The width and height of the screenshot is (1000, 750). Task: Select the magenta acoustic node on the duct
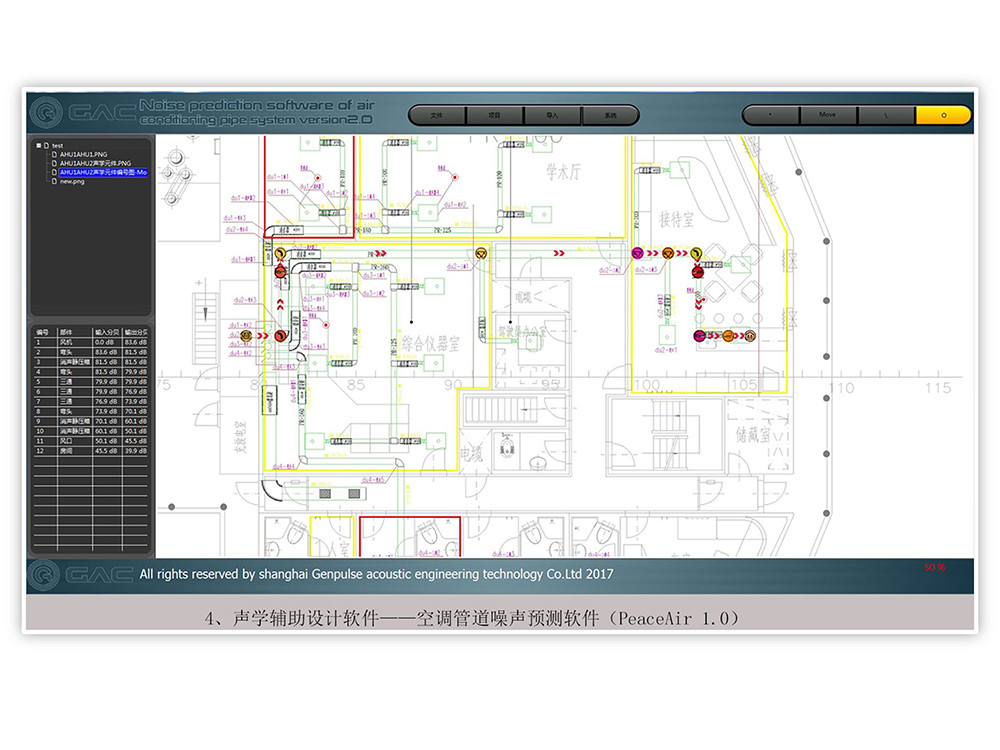637,254
